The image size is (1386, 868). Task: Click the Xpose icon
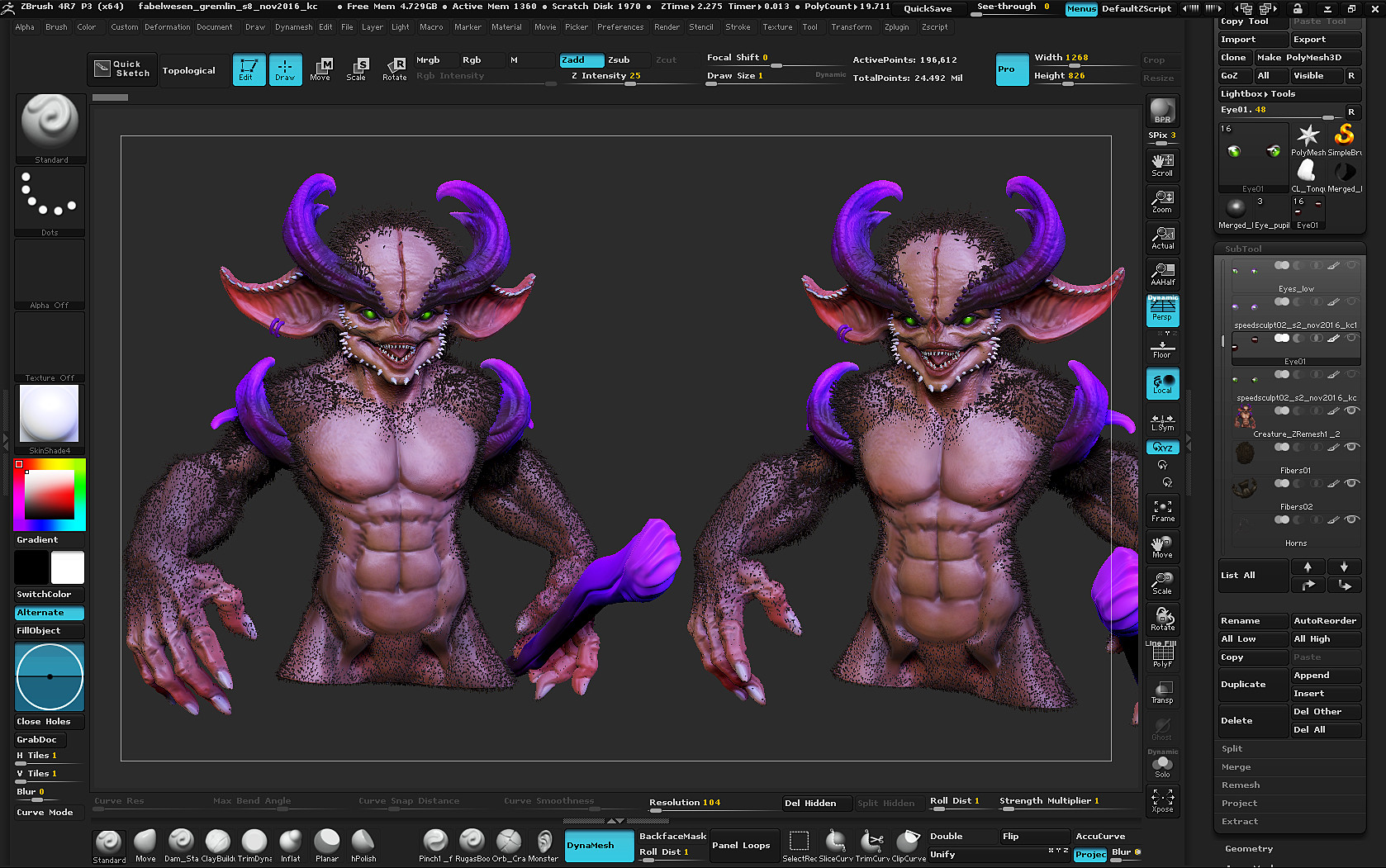point(1162,801)
